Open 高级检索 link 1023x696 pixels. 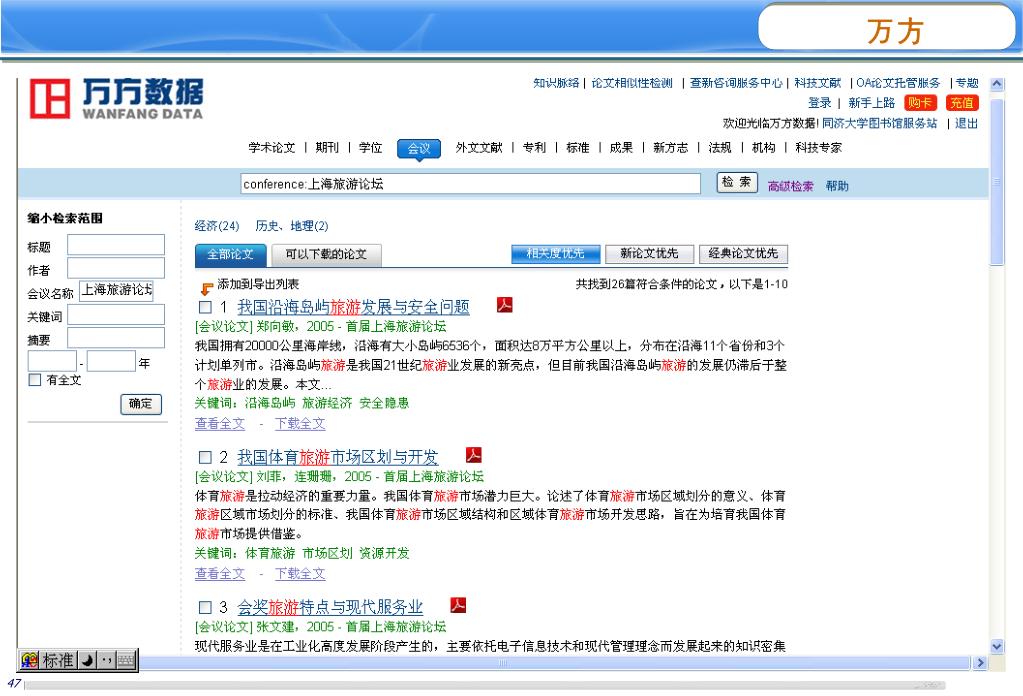click(x=790, y=186)
